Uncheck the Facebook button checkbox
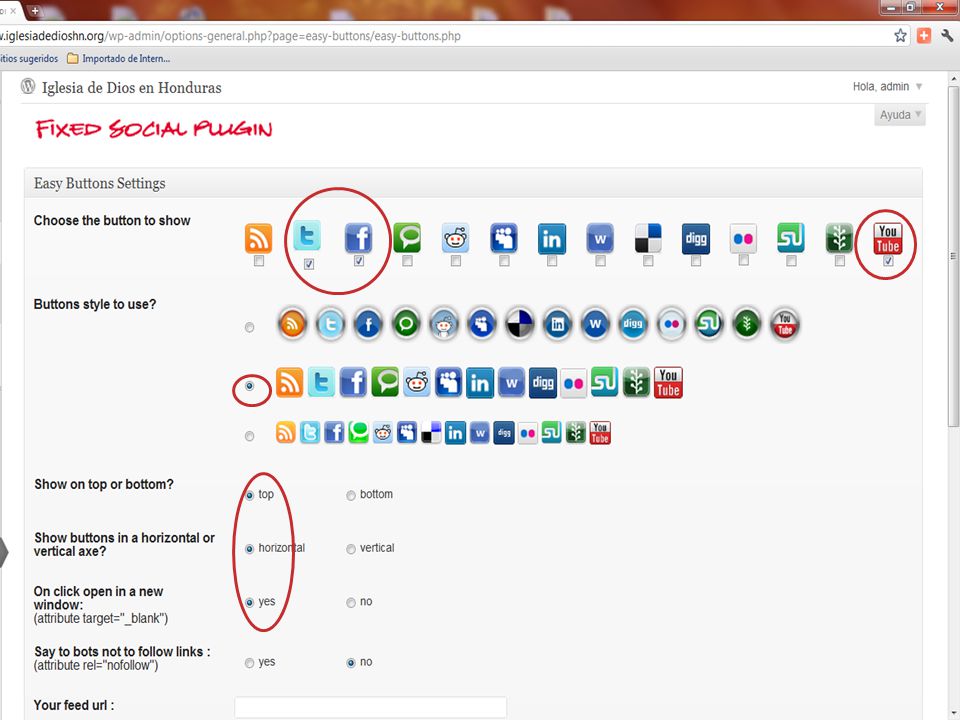Image resolution: width=960 pixels, height=720 pixels. coord(359,261)
